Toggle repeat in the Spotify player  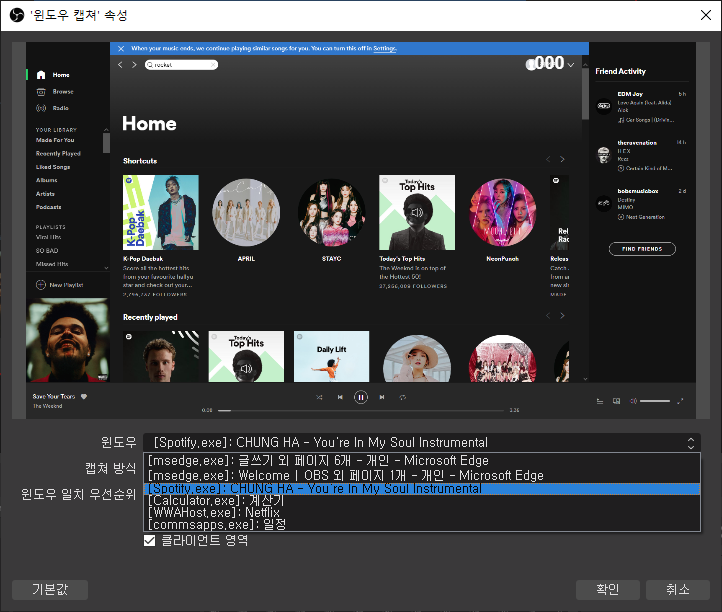click(402, 397)
